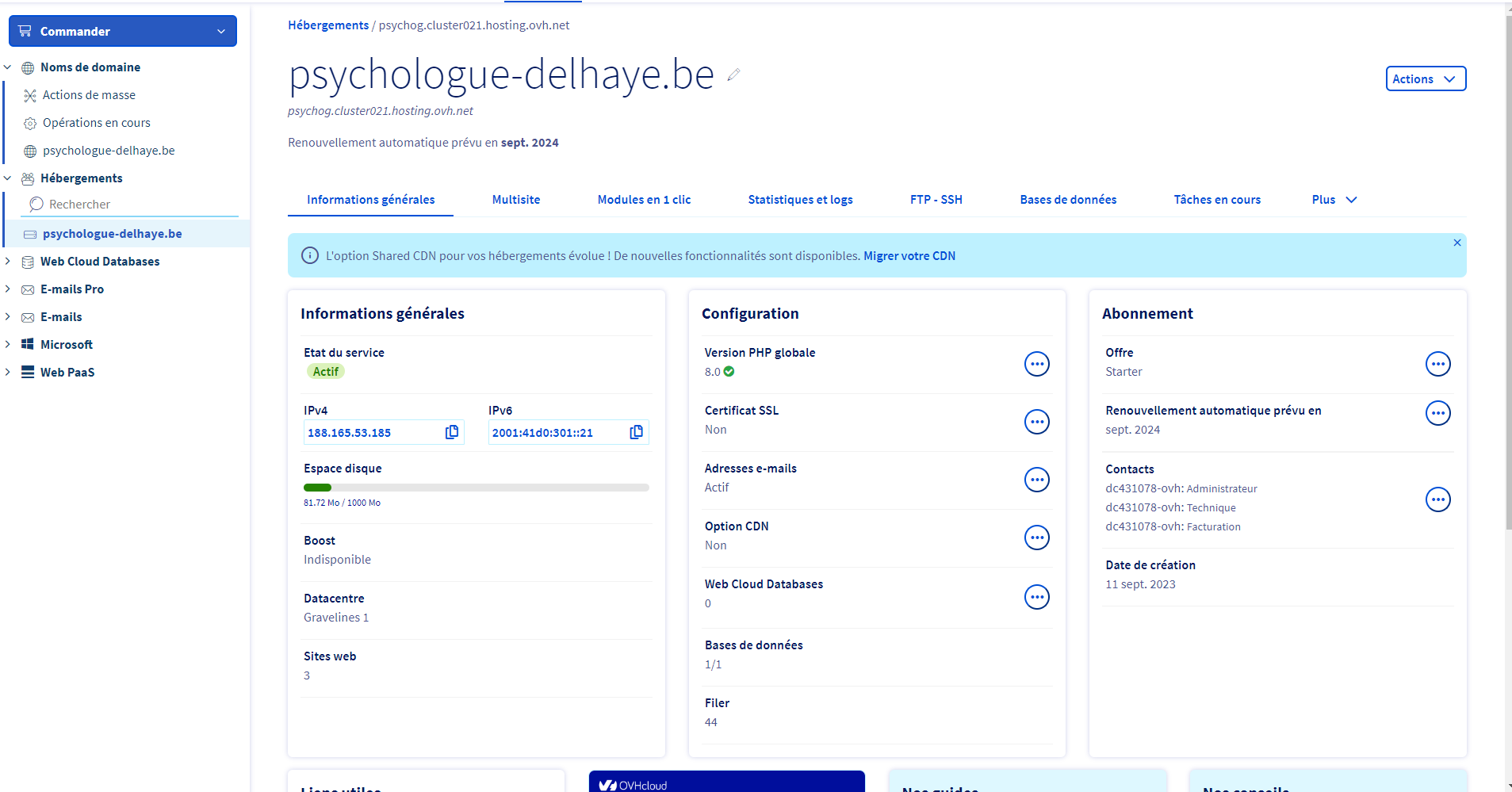Viewport: 1512px width, 792px height.
Task: Open the FTP - SSH tab
Action: pyautogui.click(x=936, y=200)
